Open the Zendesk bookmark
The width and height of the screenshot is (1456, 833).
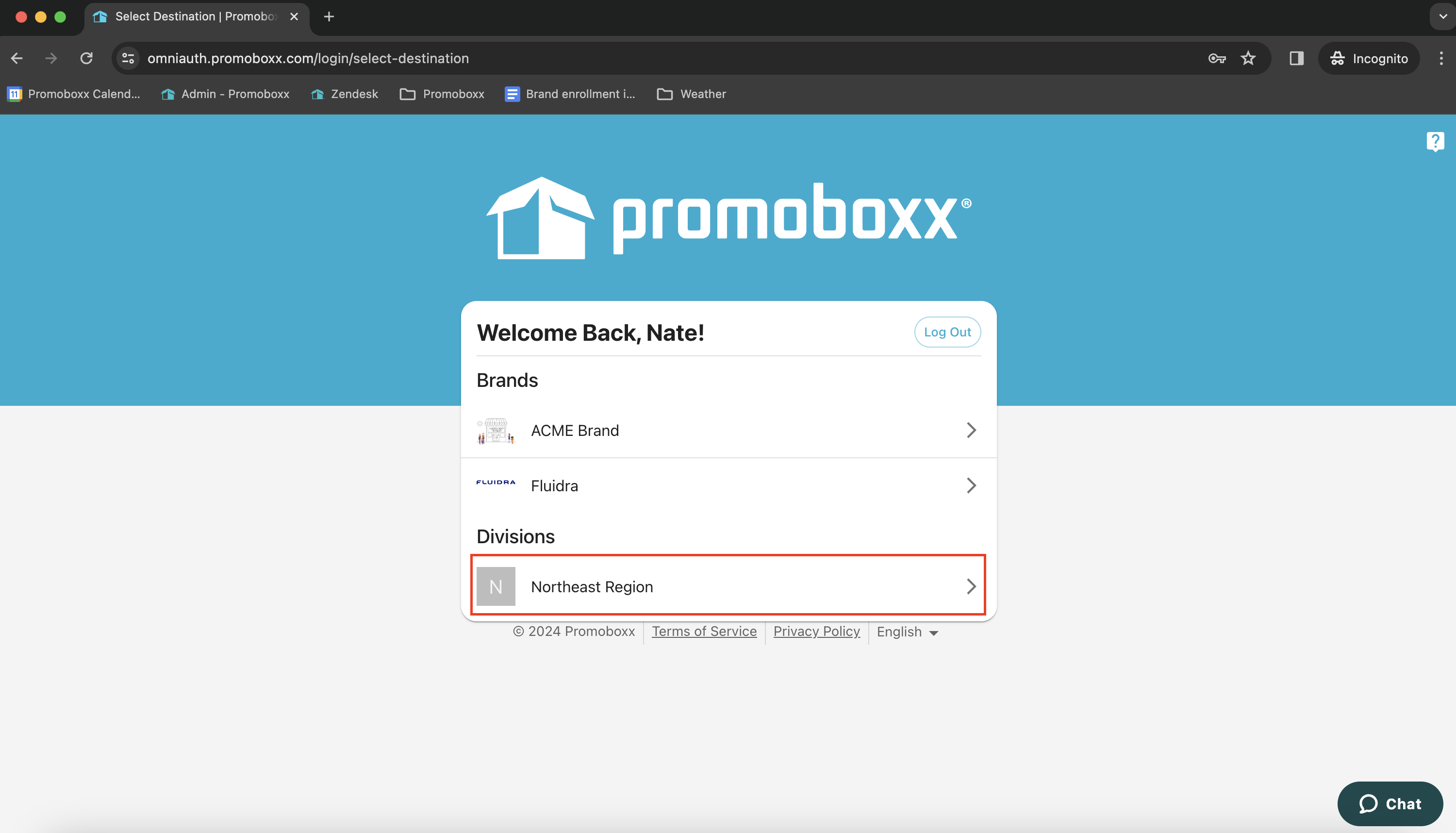click(344, 94)
